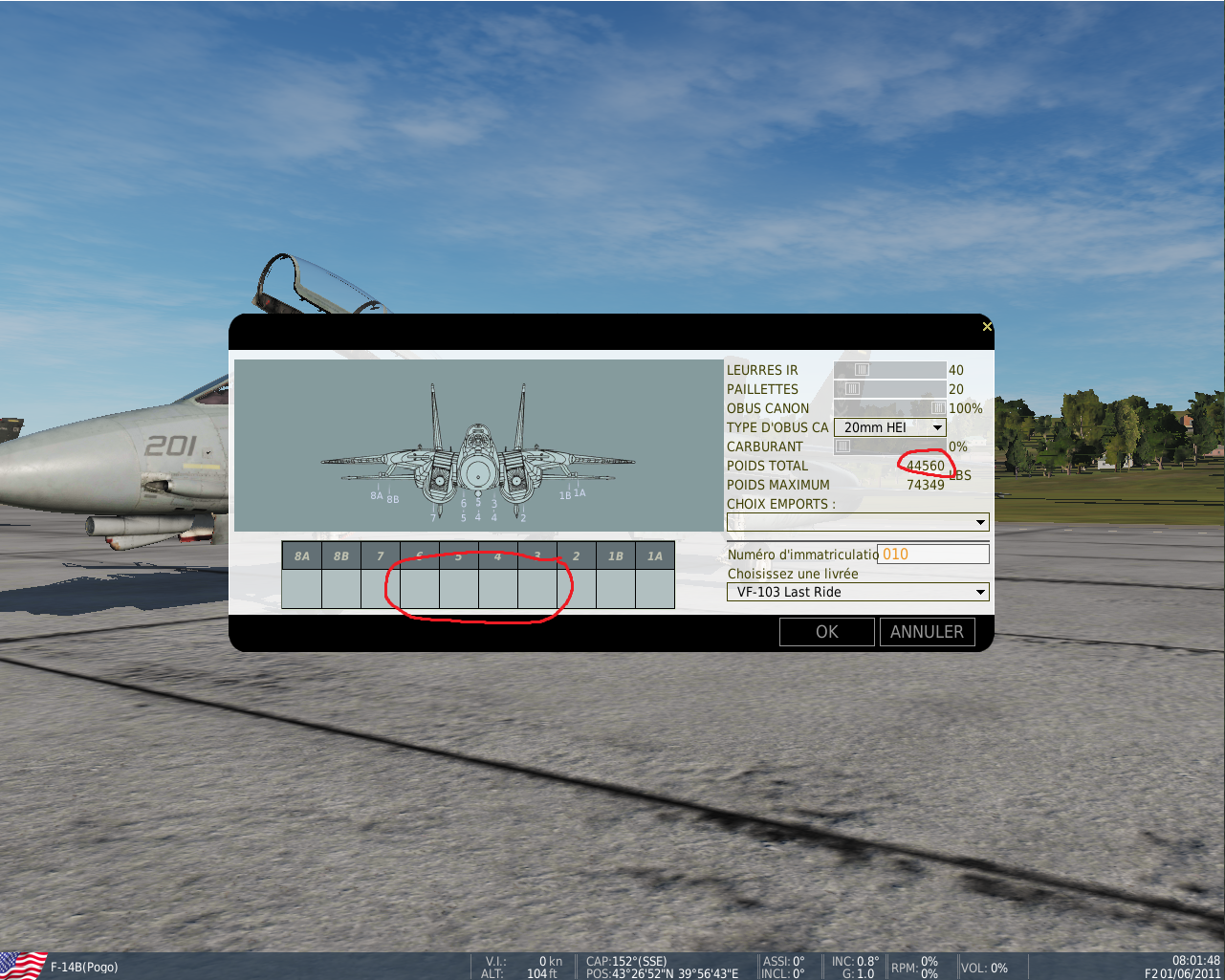Click the 1B pylon column header

pos(615,555)
